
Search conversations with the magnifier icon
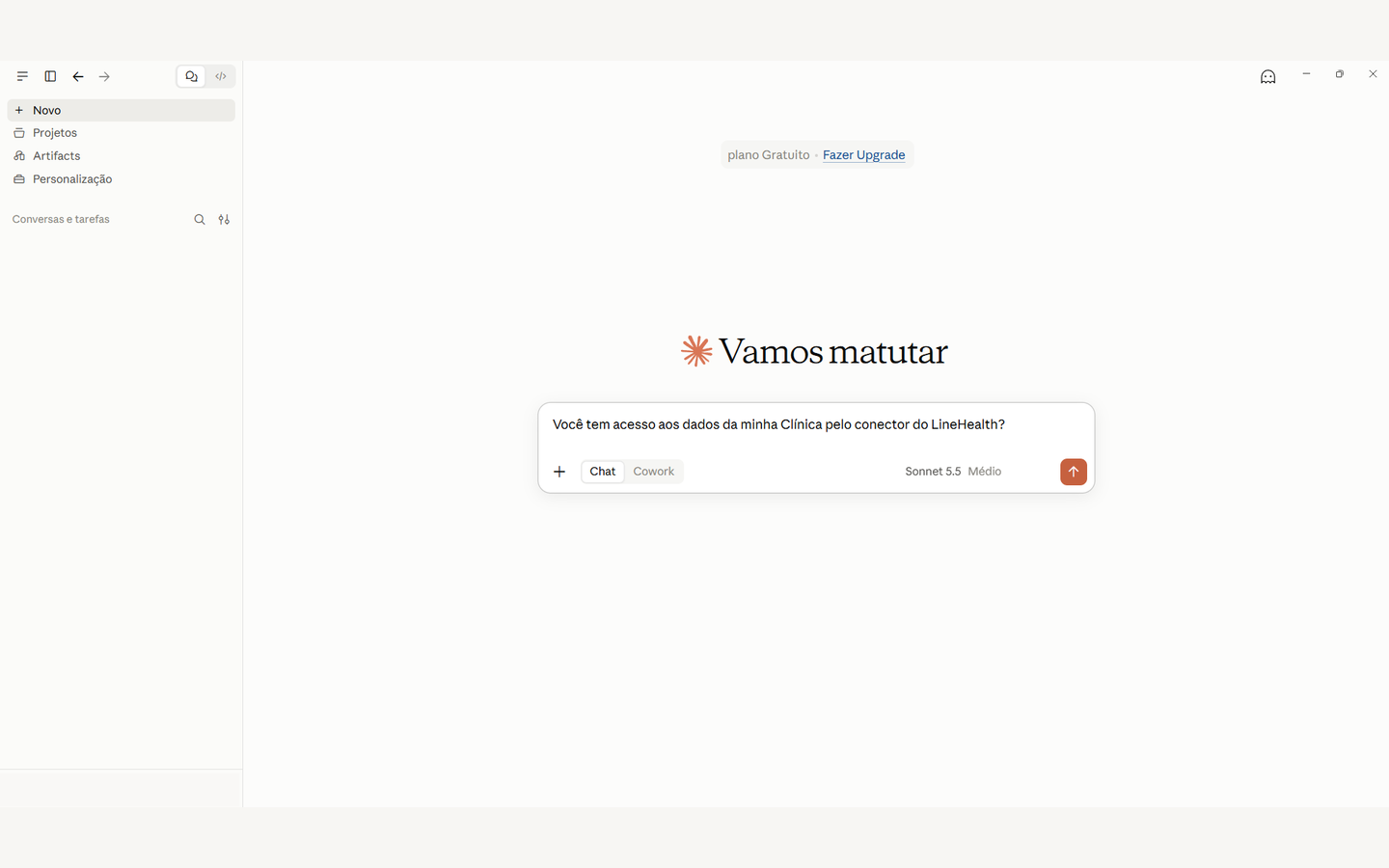click(x=200, y=220)
